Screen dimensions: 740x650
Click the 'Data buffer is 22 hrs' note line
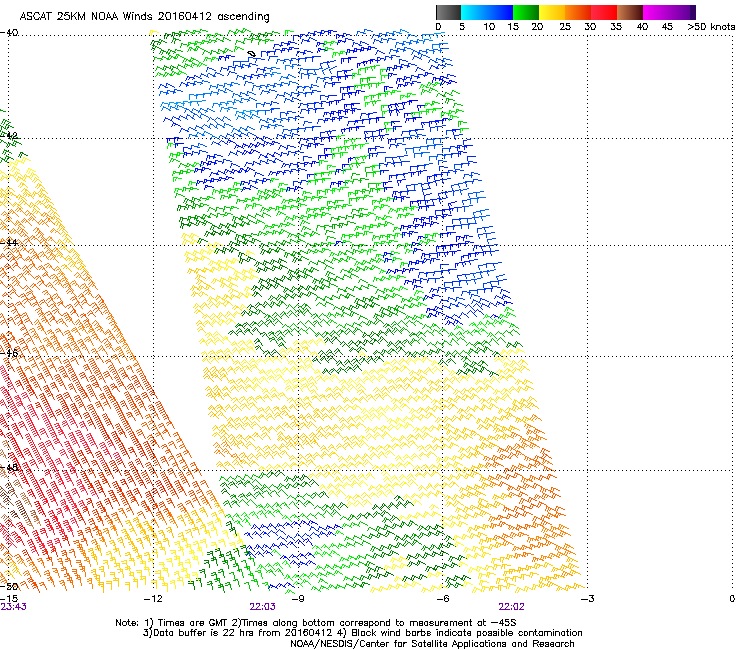(x=362, y=633)
